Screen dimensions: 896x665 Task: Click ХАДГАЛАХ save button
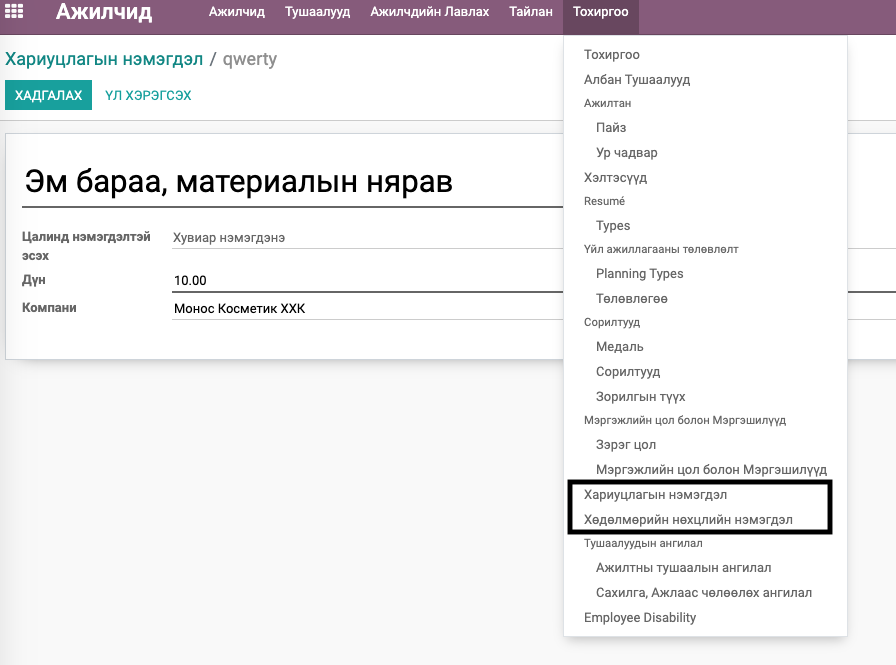click(49, 95)
